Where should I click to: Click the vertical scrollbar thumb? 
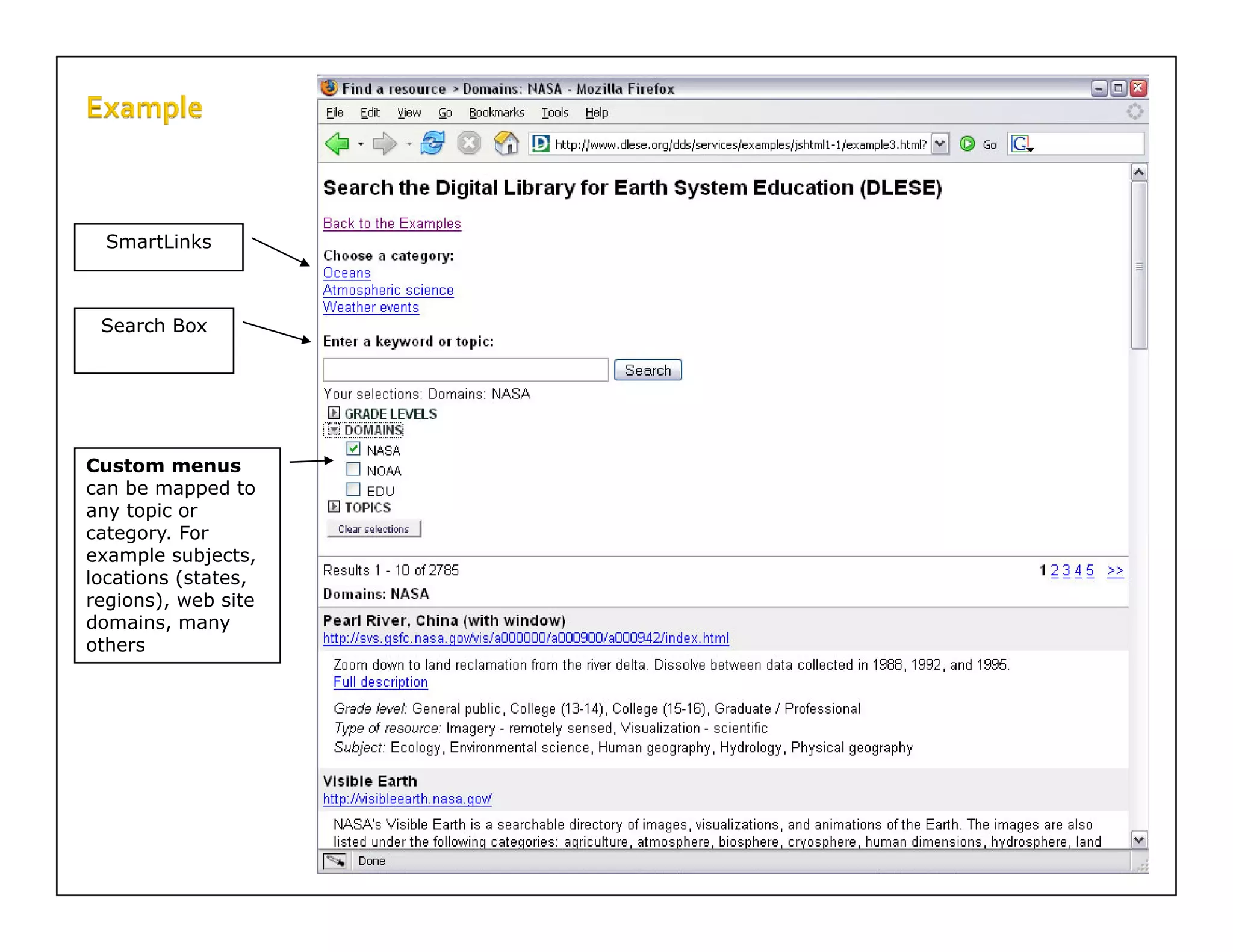[x=1138, y=265]
